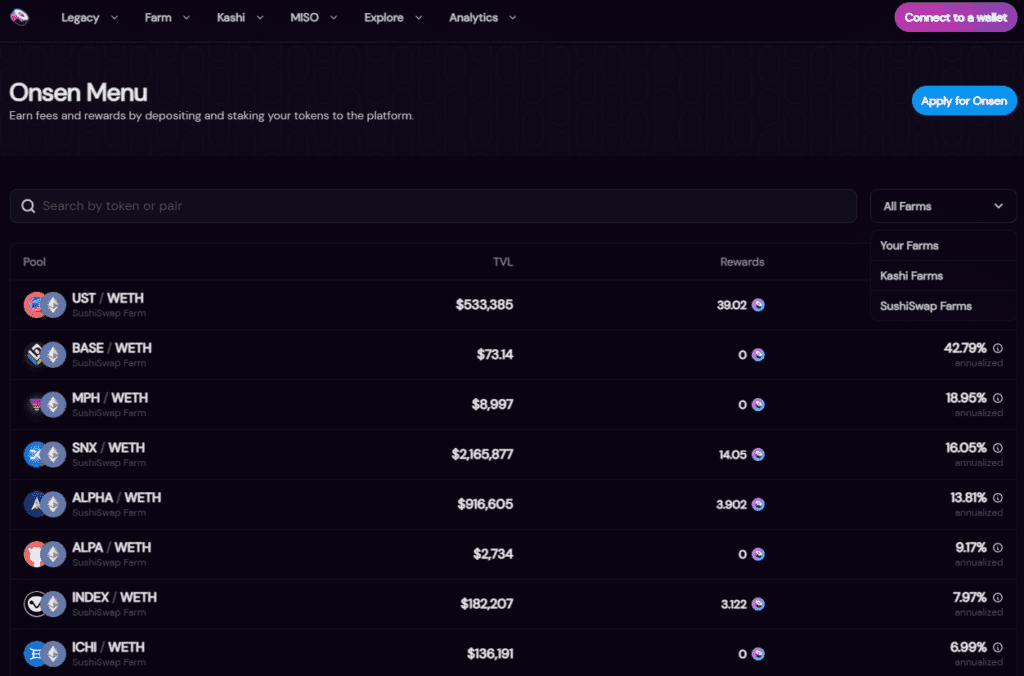1024x676 pixels.
Task: Open the ALPA / WETH farm row
Action: pos(513,554)
